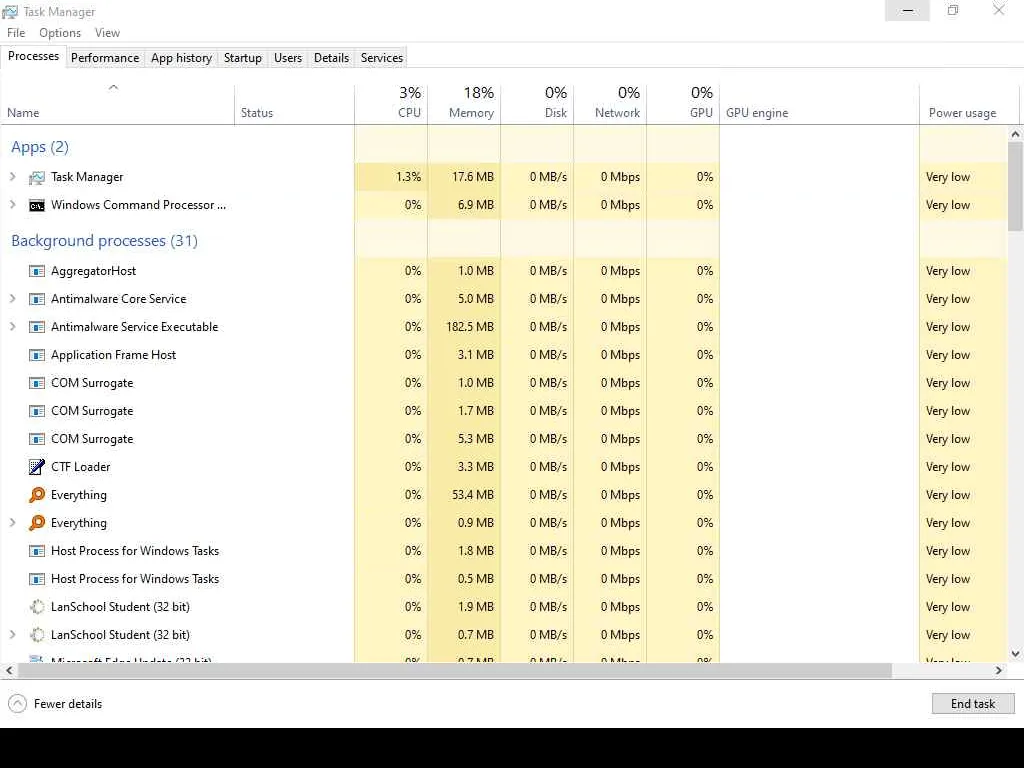Select the Application Frame Host process name

pyautogui.click(x=114, y=355)
